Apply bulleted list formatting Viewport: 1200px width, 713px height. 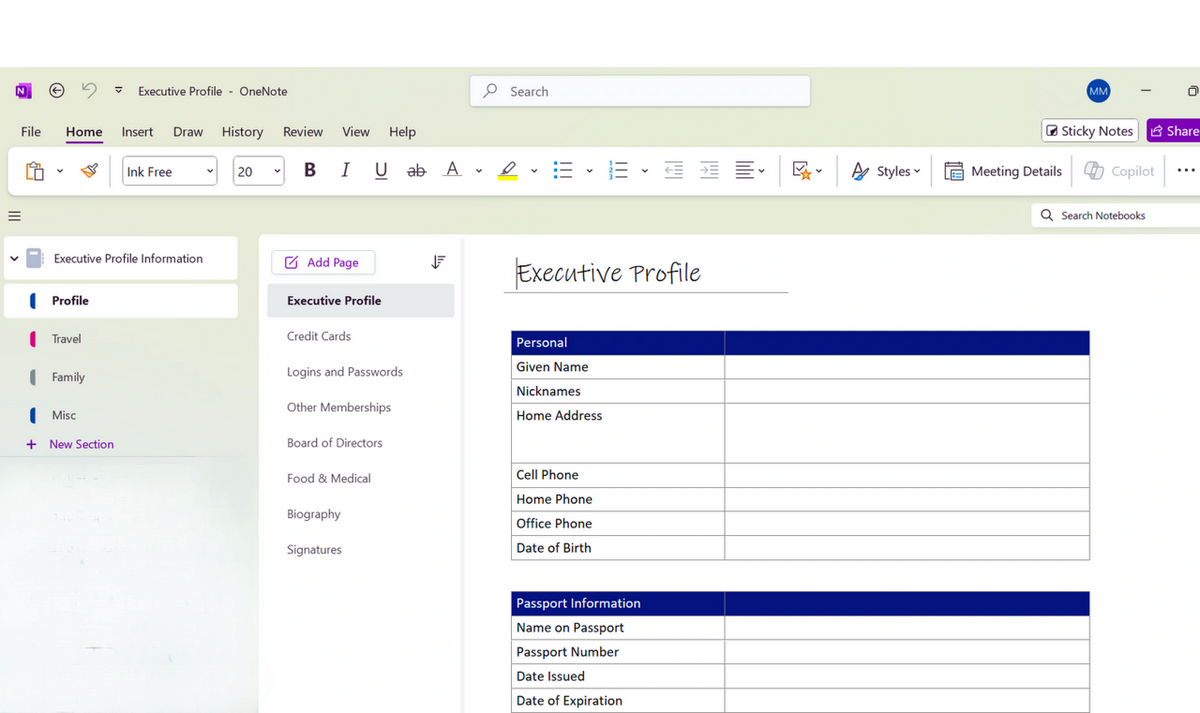click(x=563, y=171)
